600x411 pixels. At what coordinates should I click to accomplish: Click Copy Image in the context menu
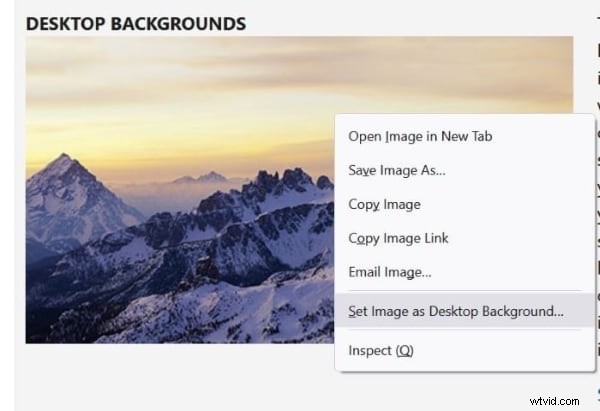pyautogui.click(x=384, y=205)
